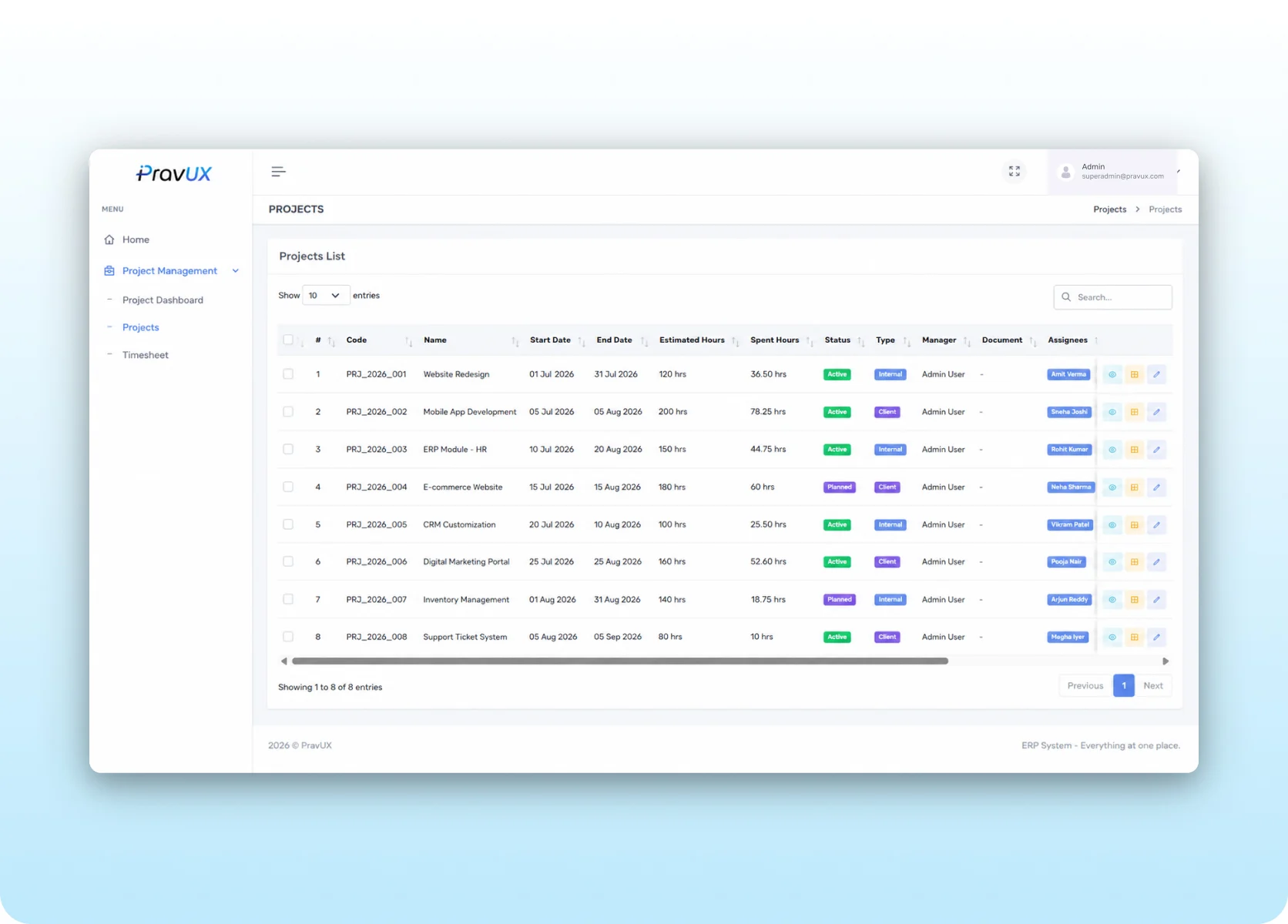Screen dimensions: 1288x924
Task: Click edit pencil for Support Ticket System
Action: point(1156,637)
